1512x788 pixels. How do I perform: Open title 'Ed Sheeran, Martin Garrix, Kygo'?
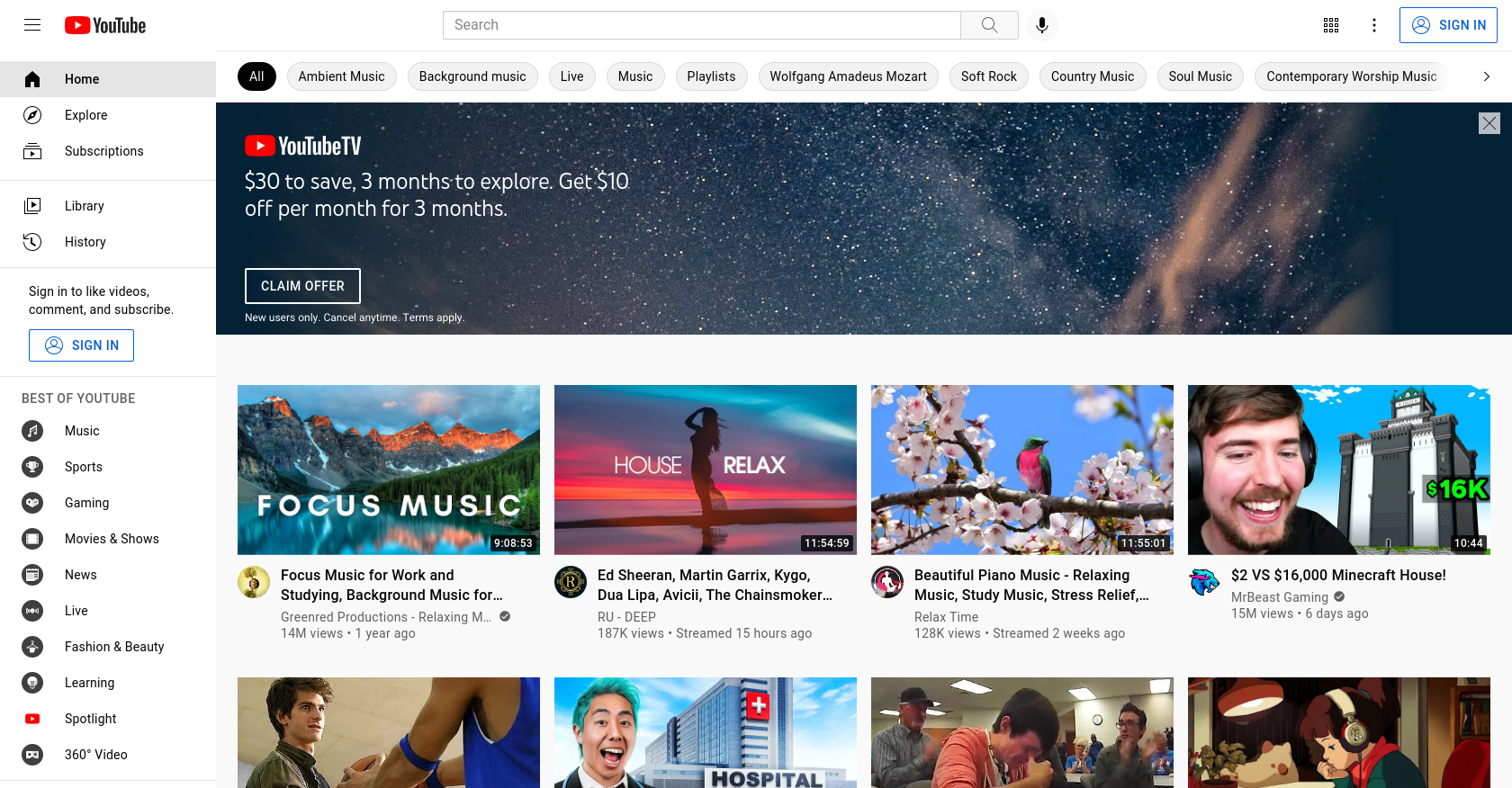point(715,585)
